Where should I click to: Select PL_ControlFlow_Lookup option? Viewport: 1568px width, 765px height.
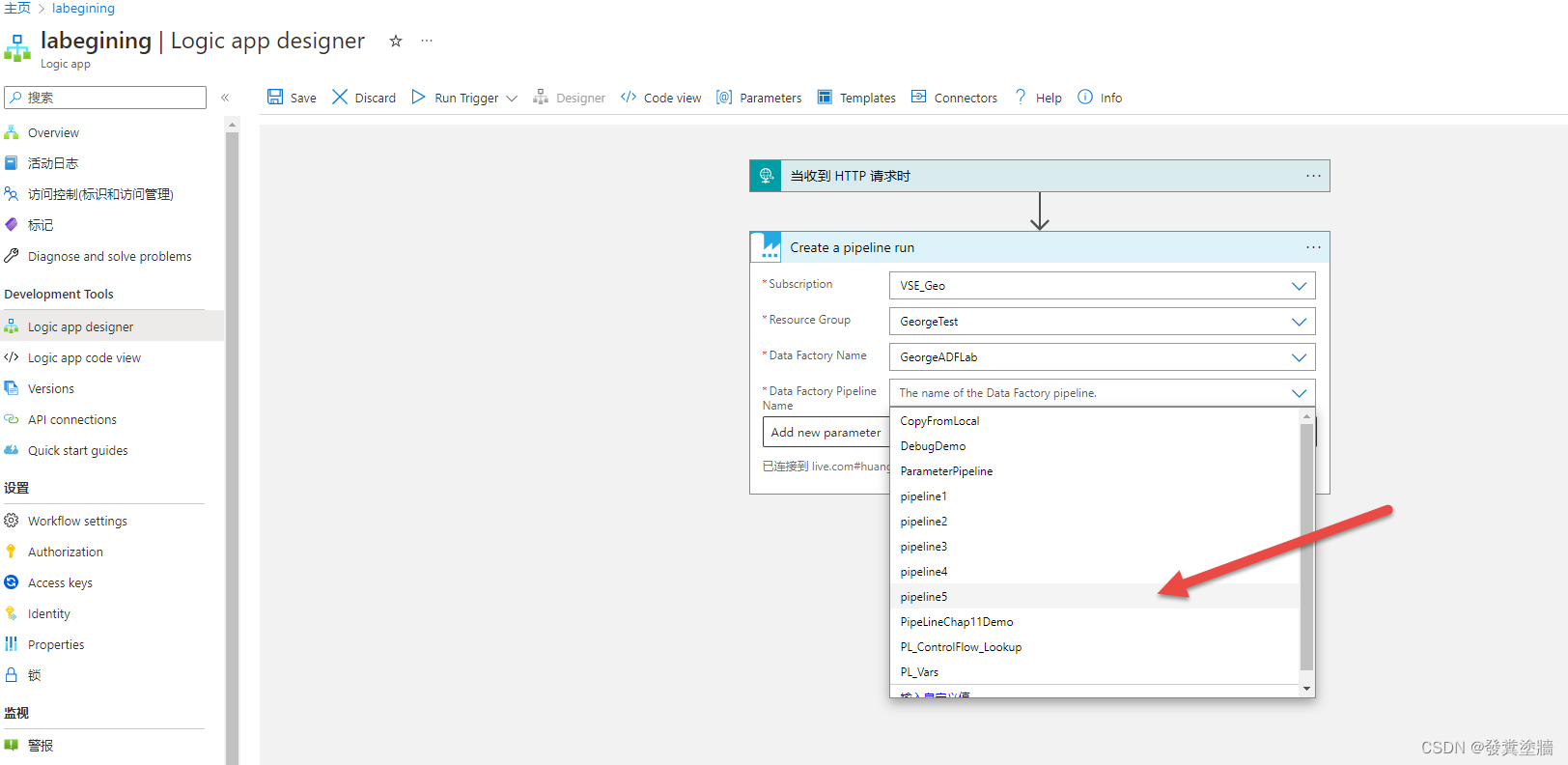pos(1095,647)
